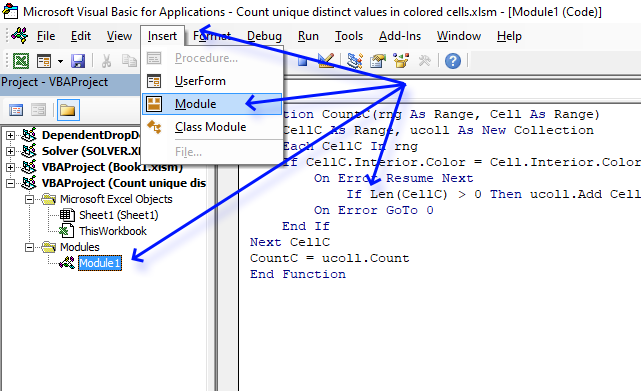Open Project Explorer icon in toolbar
The width and height of the screenshot is (641, 391).
click(x=355, y=61)
